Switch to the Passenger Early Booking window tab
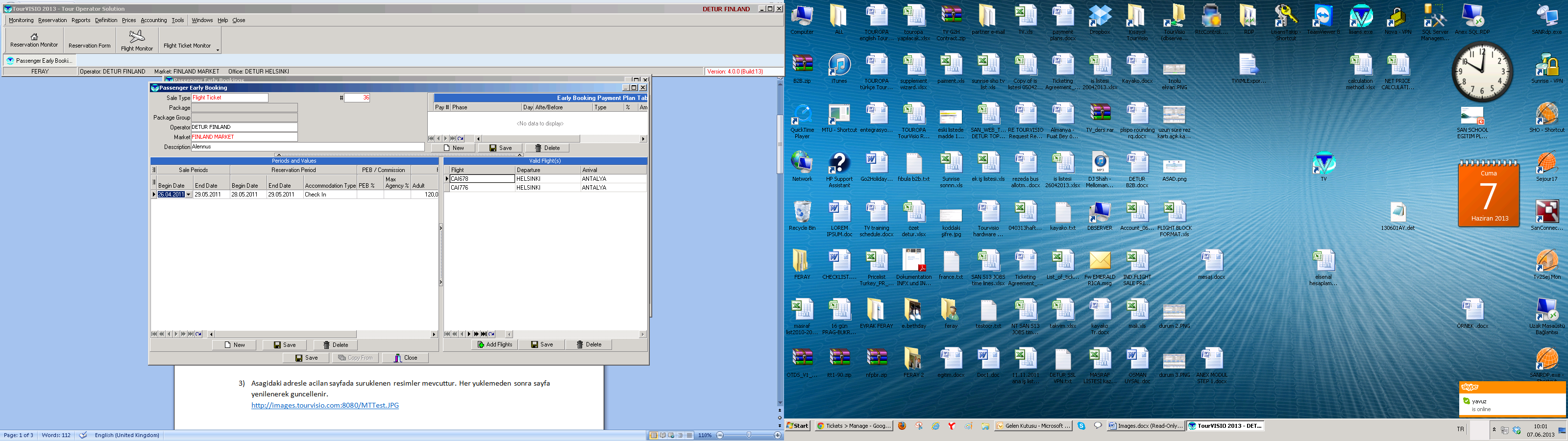1568x441 pixels. [x=40, y=61]
